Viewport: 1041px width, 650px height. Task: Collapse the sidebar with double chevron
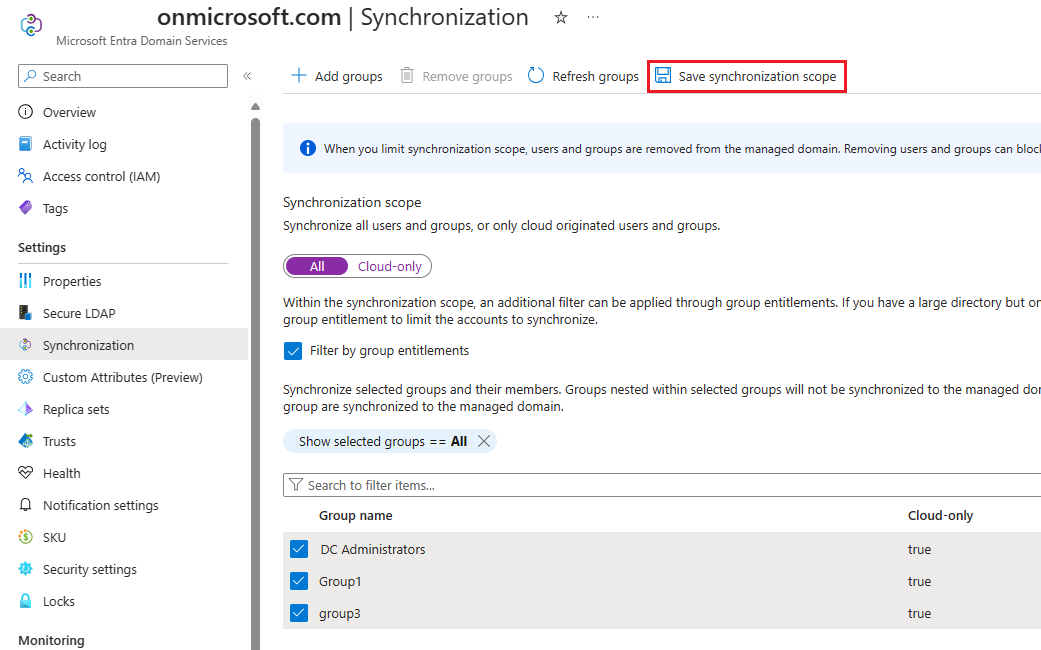(x=247, y=76)
